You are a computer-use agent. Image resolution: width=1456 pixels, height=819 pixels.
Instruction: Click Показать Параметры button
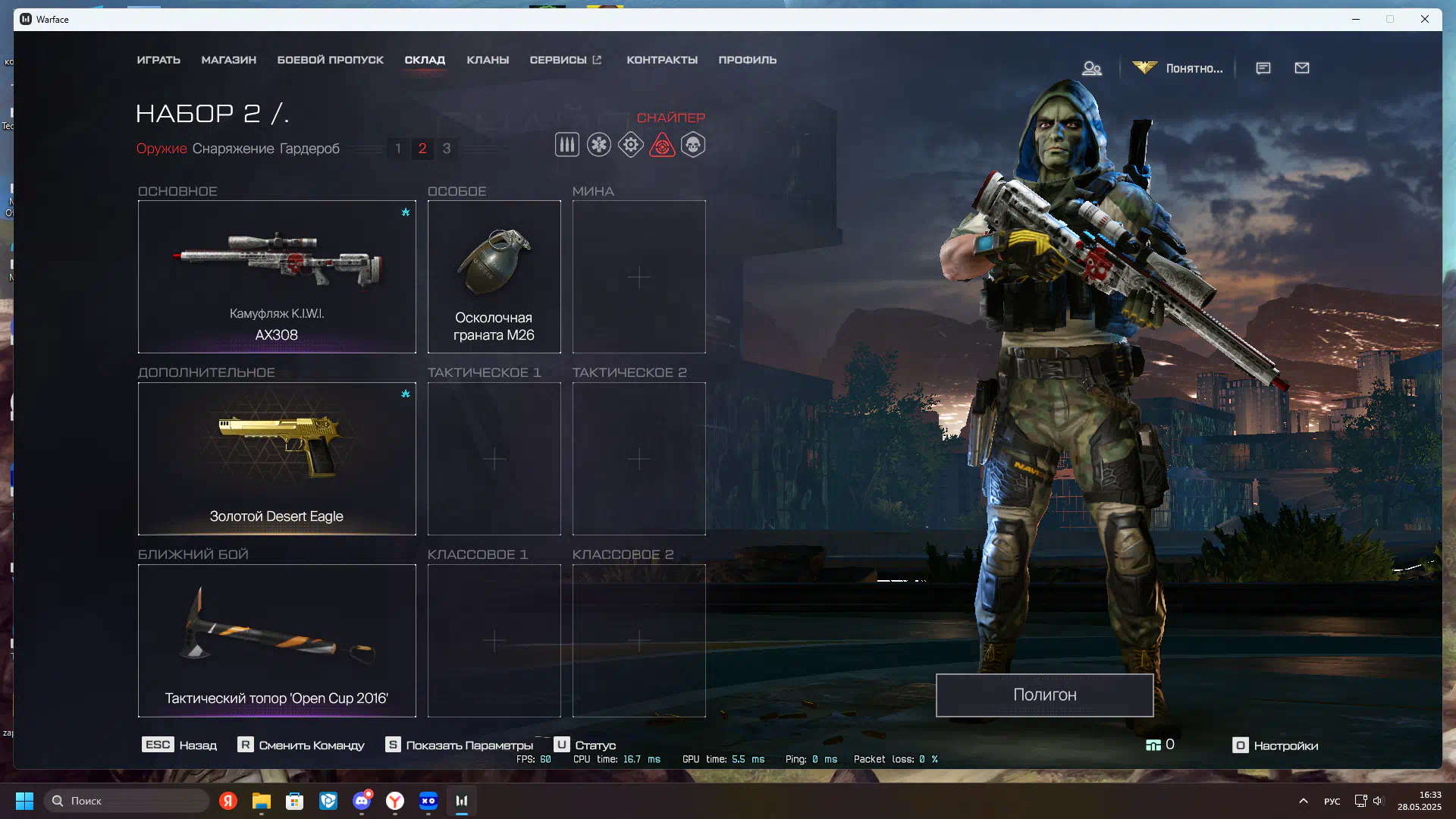(460, 745)
